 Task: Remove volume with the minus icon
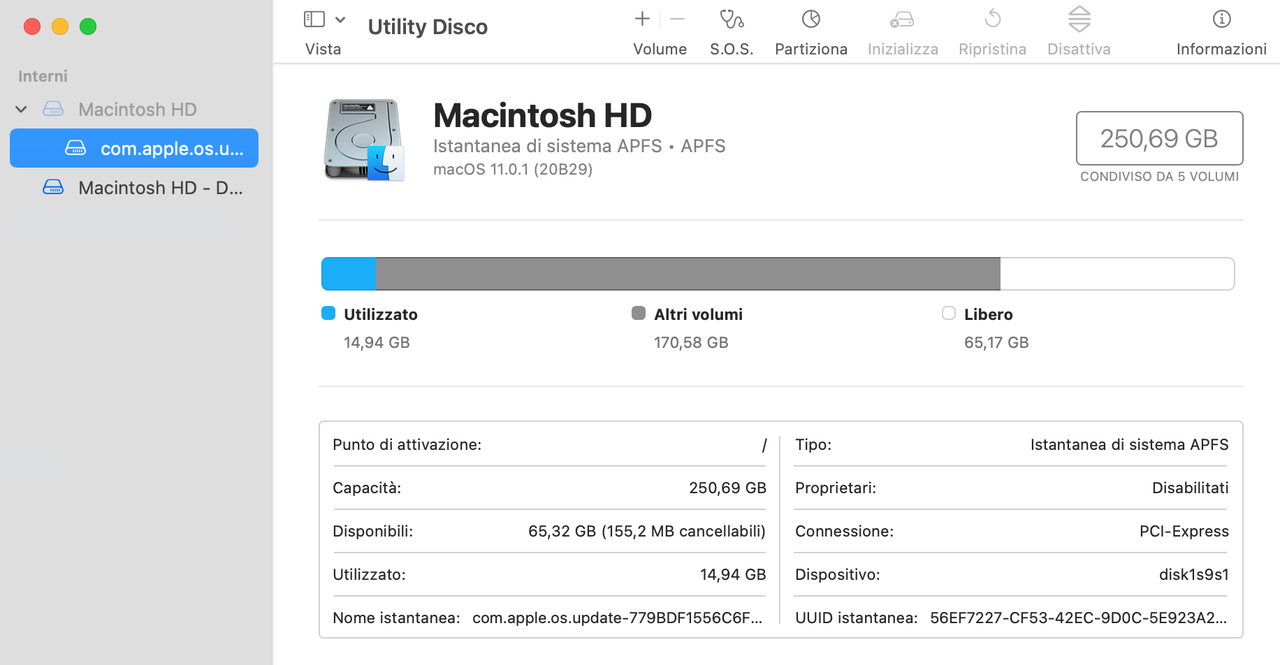pyautogui.click(x=677, y=19)
